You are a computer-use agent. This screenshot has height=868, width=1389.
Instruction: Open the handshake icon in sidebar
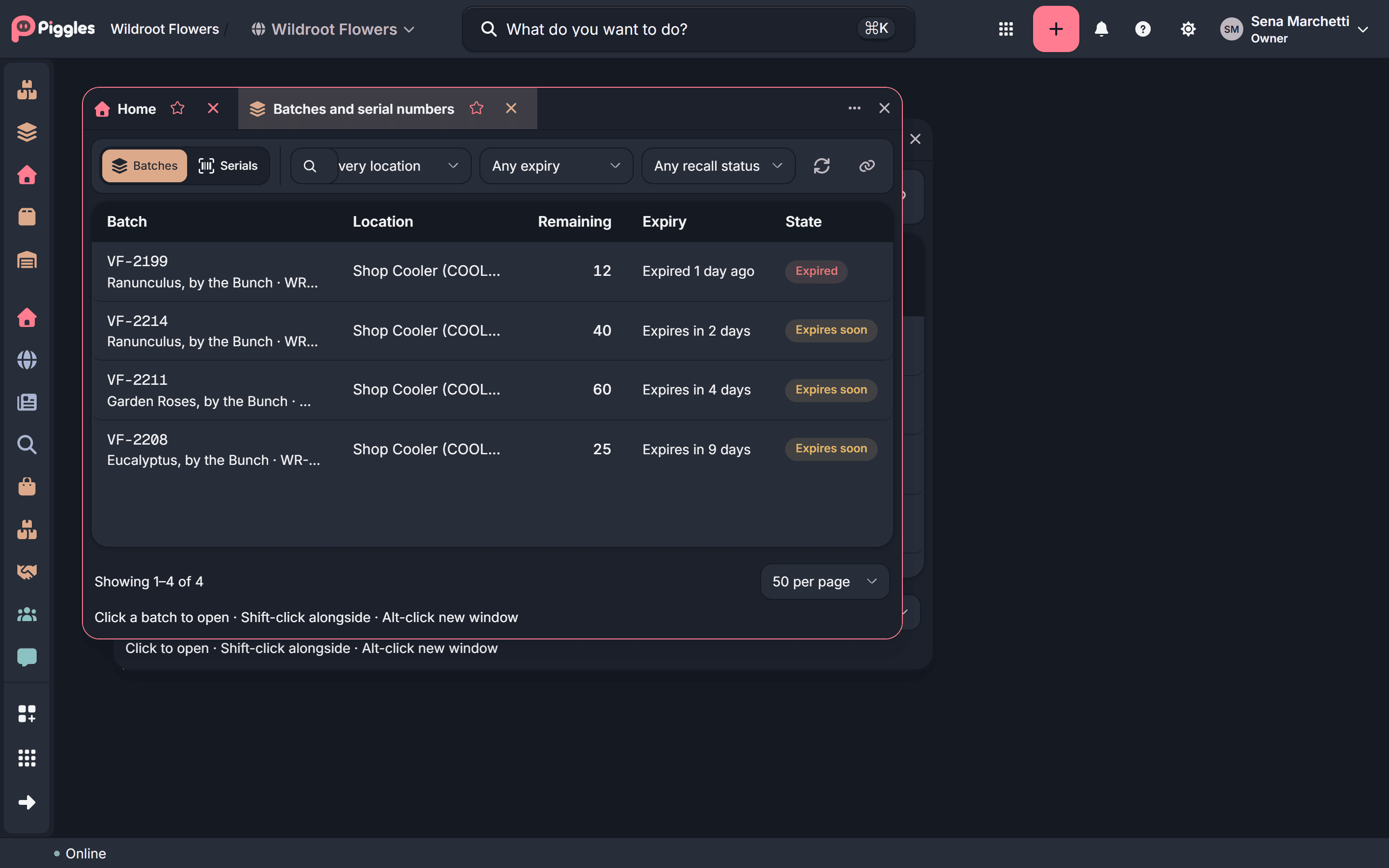click(27, 572)
